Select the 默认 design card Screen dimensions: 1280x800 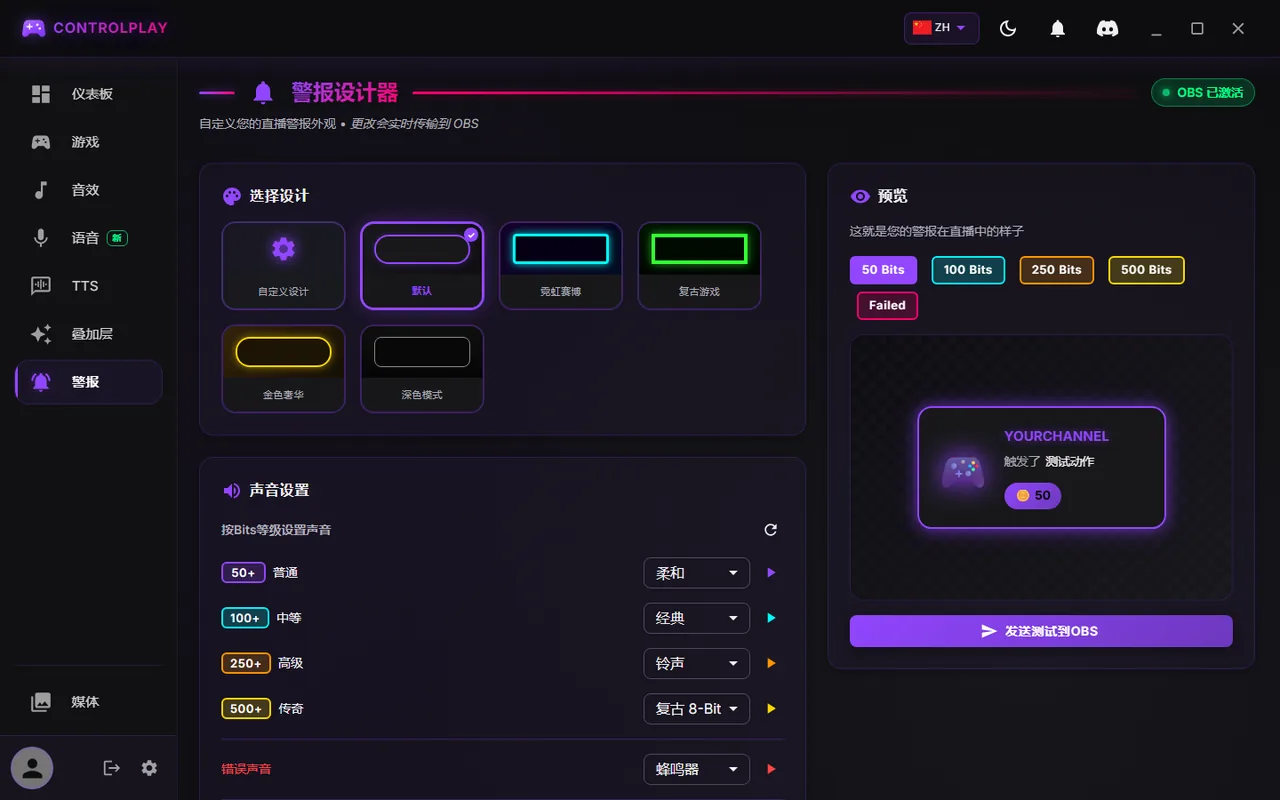422,266
